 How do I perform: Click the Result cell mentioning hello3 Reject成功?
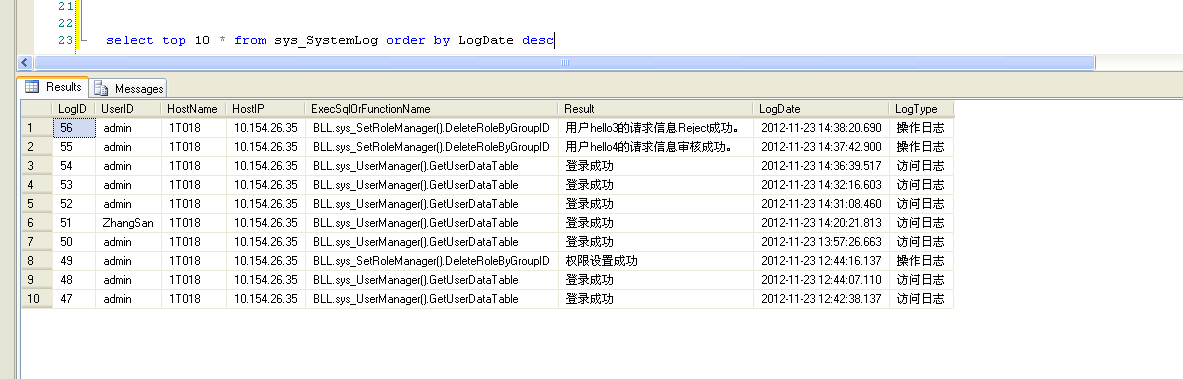tap(656, 128)
